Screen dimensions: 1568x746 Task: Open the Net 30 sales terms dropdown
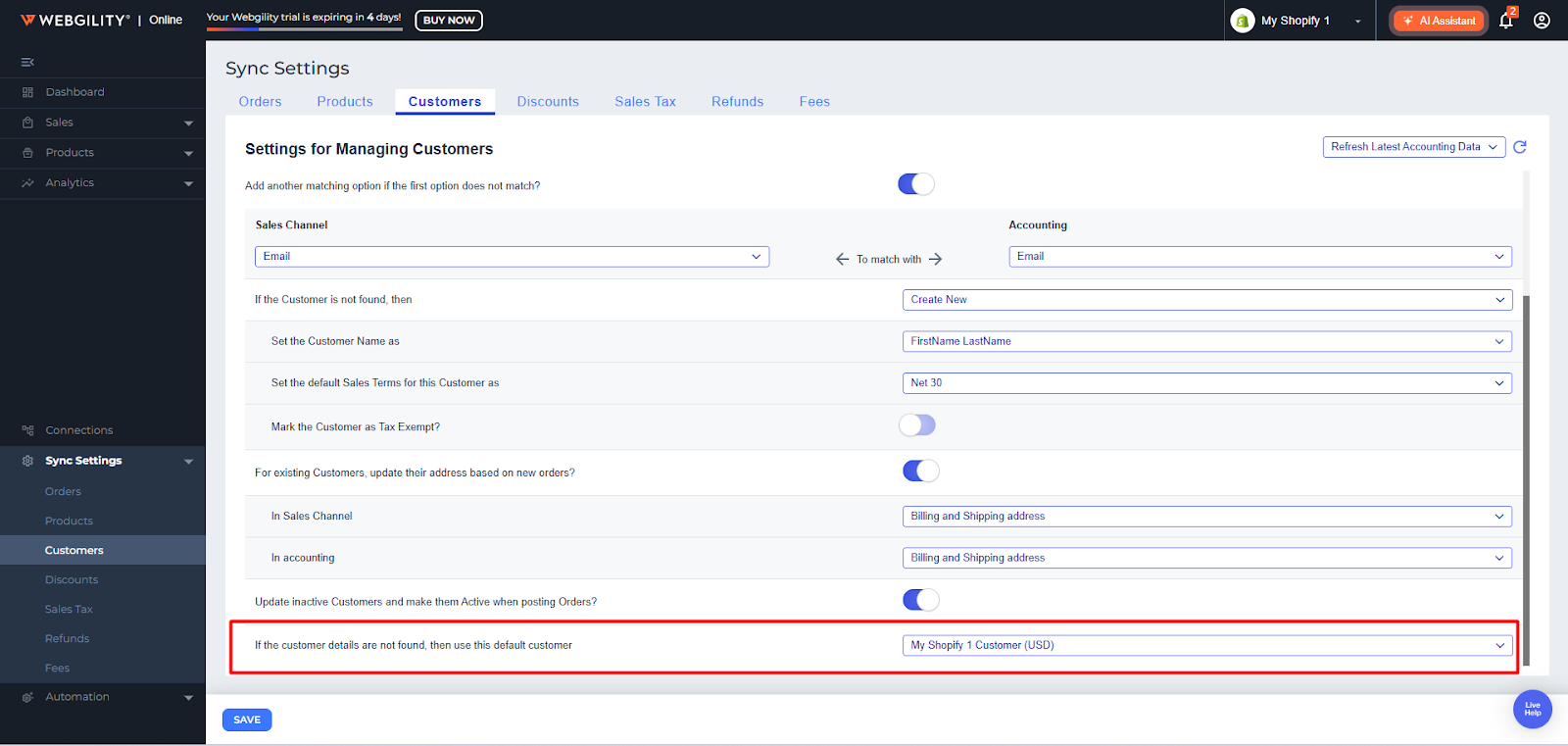click(1207, 383)
